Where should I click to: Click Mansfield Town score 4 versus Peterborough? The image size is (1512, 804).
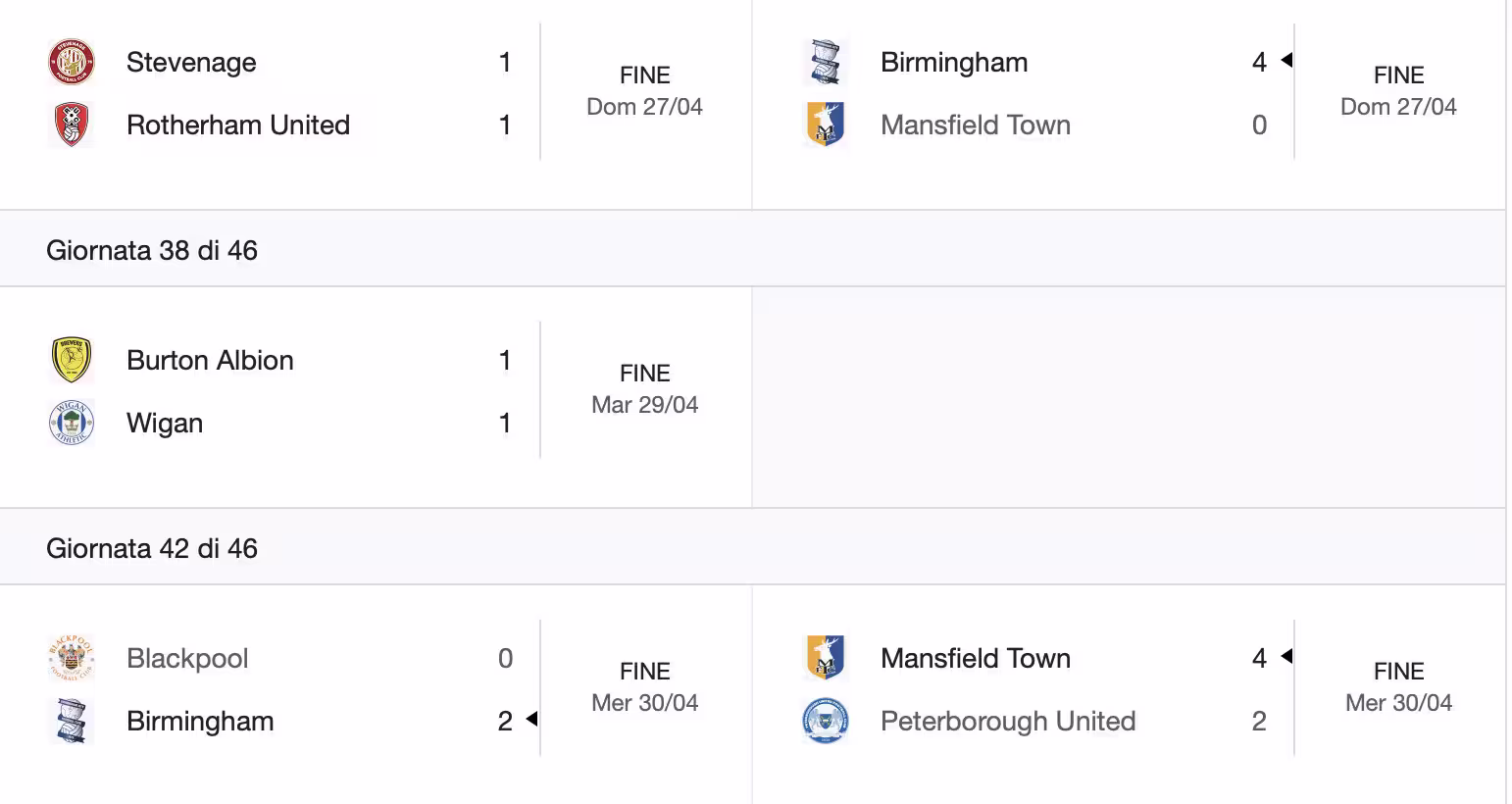(1259, 658)
